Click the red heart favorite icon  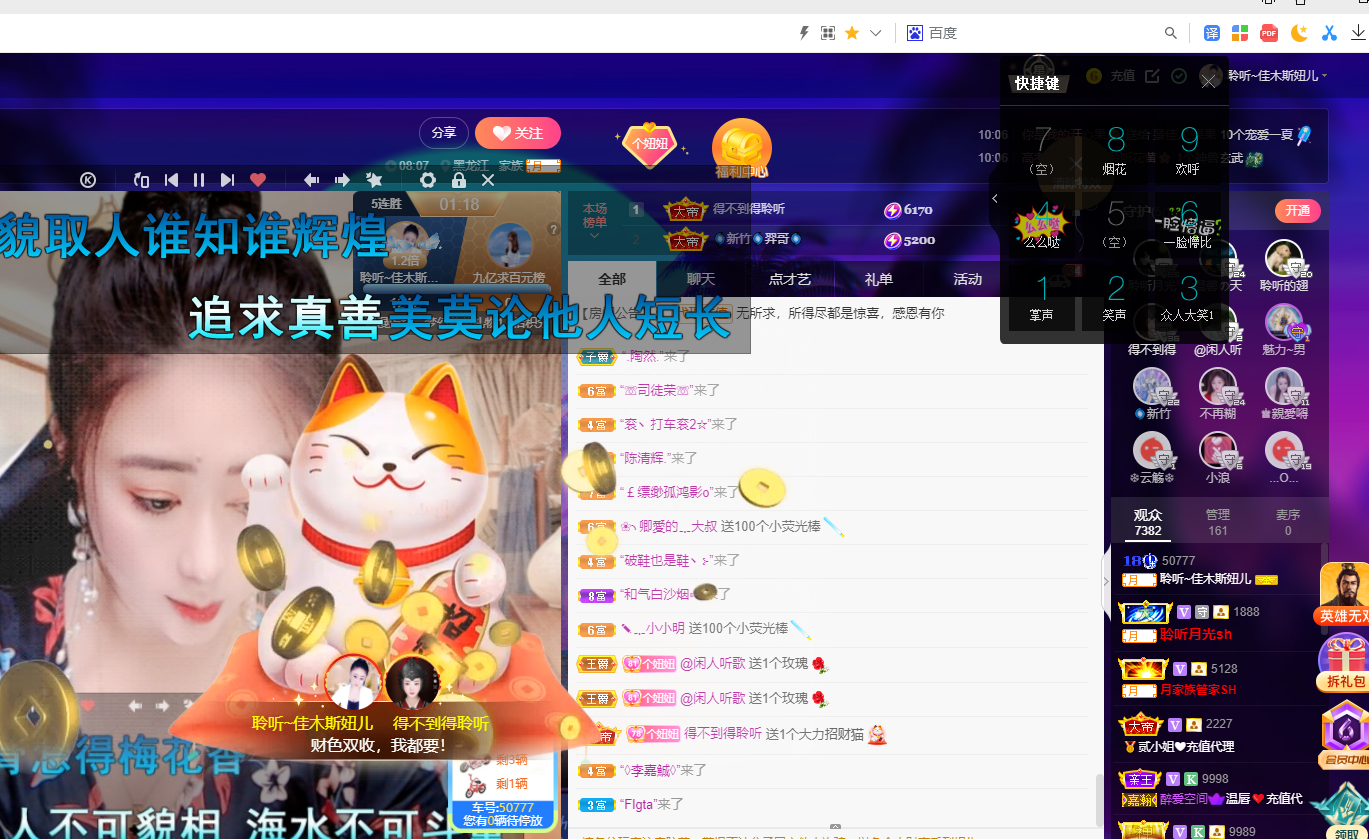(258, 180)
